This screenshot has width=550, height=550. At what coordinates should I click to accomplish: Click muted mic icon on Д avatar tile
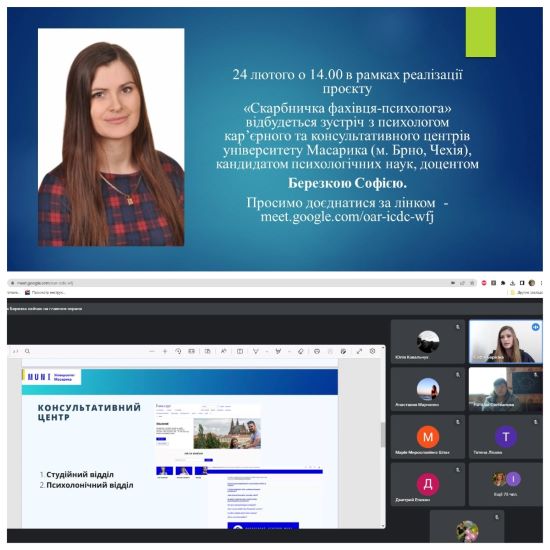pyautogui.click(x=458, y=469)
